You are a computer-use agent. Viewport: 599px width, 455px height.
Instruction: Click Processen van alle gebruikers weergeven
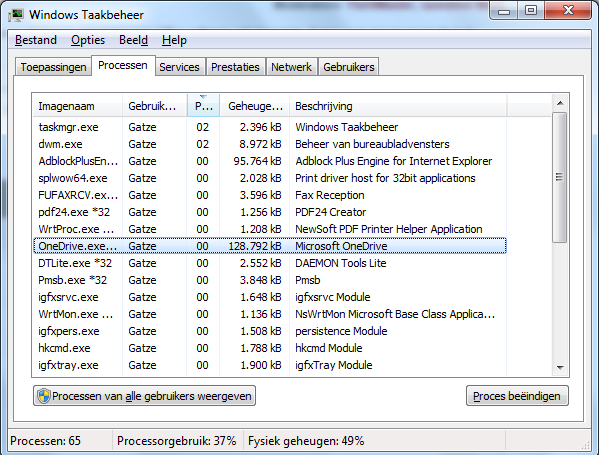pos(144,396)
